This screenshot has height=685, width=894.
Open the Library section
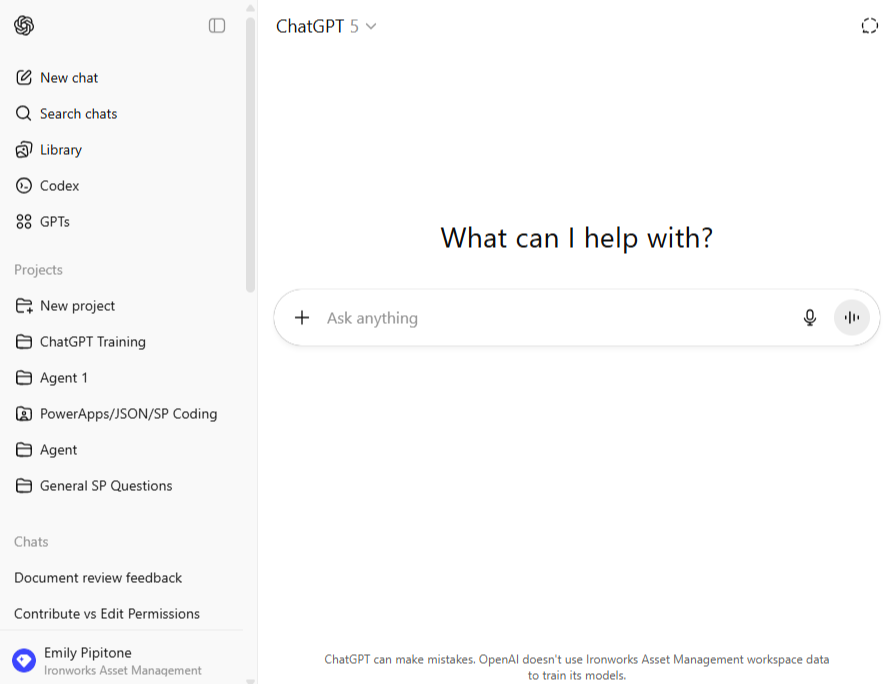click(x=60, y=150)
